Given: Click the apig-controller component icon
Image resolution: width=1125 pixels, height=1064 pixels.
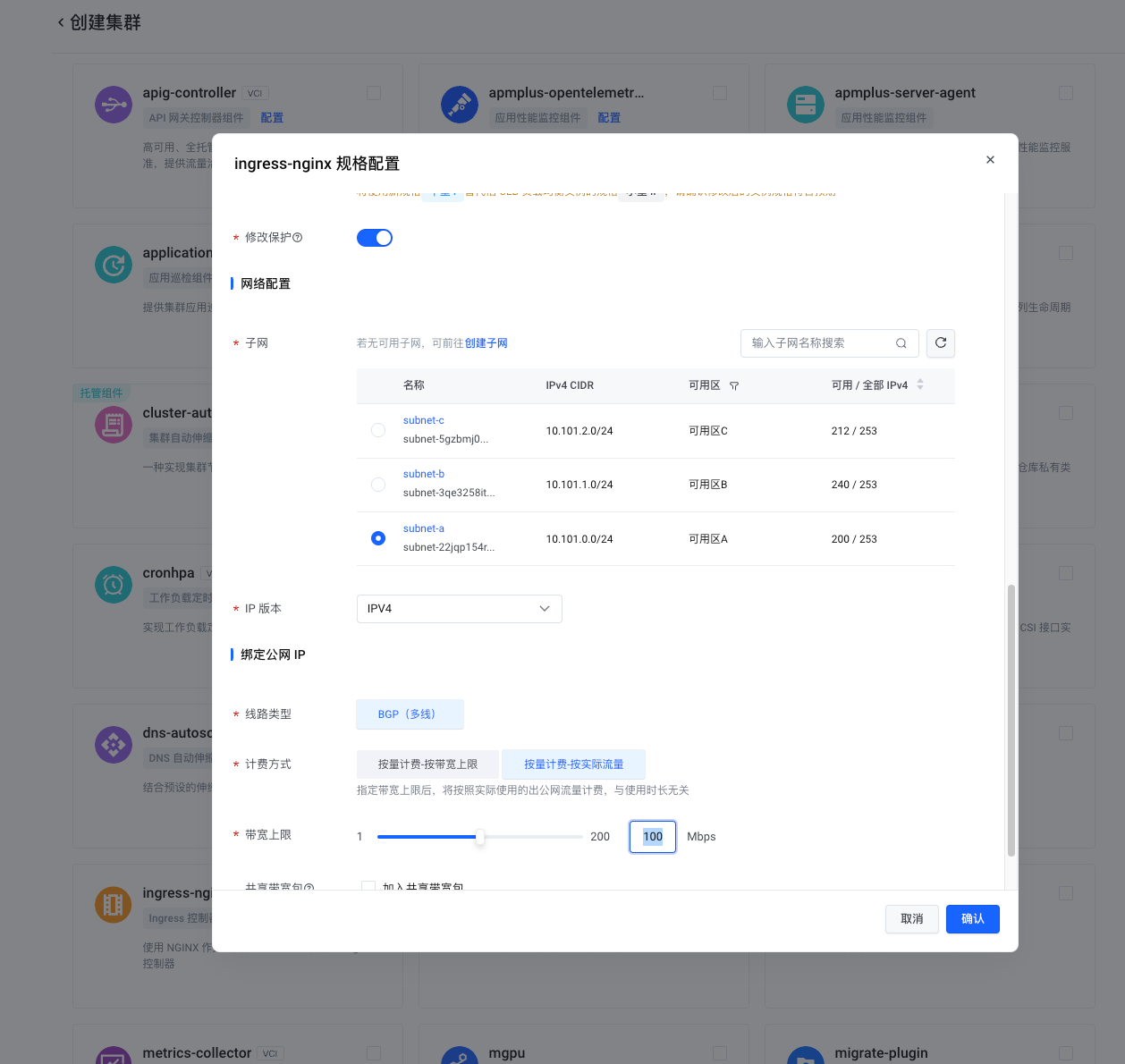Looking at the screenshot, I should [114, 105].
